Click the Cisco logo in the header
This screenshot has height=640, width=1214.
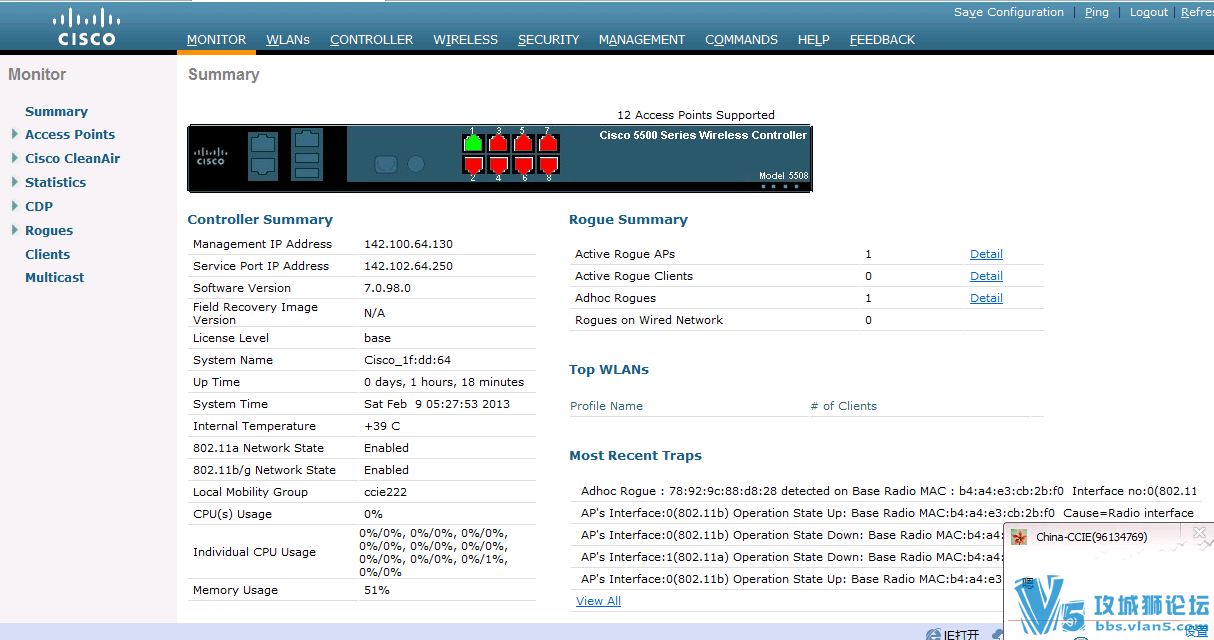click(85, 25)
